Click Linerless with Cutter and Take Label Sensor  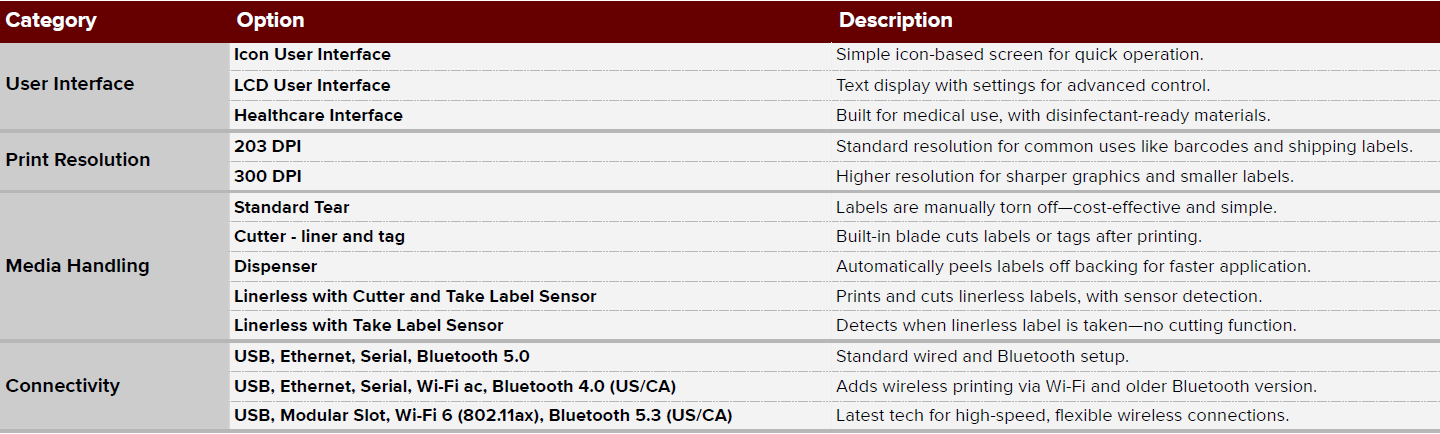(415, 296)
